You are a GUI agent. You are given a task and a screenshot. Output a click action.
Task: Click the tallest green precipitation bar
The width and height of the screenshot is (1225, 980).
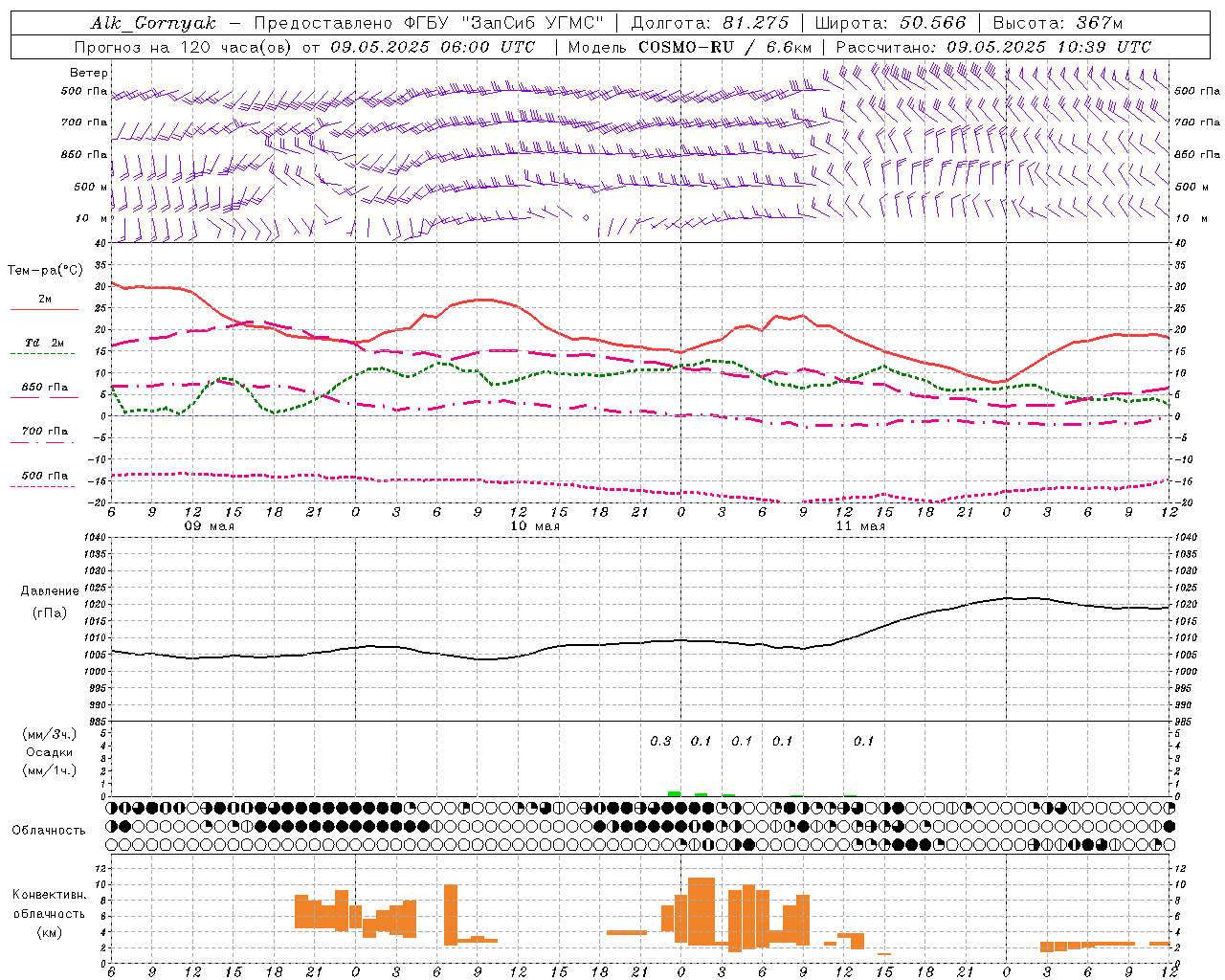pyautogui.click(x=674, y=793)
